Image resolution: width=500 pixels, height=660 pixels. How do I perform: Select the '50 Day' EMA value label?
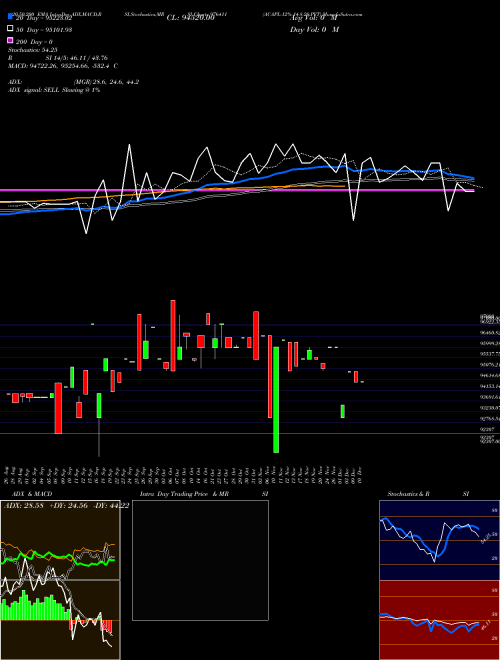[44, 30]
